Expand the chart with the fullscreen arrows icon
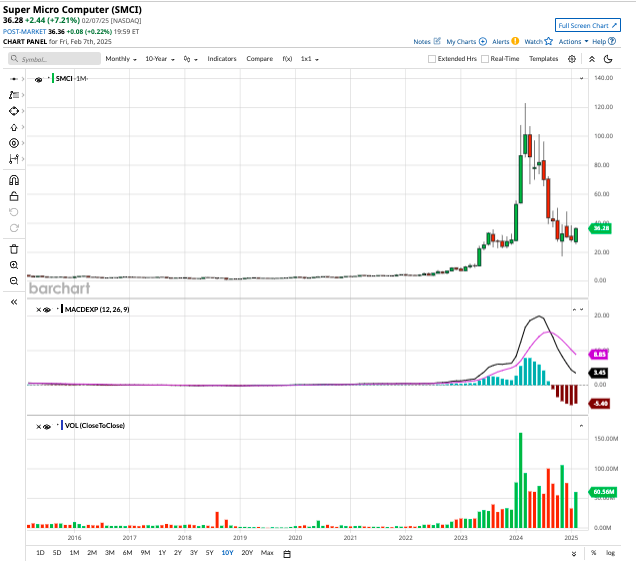Viewport: 636px width, 565px height. [590, 59]
